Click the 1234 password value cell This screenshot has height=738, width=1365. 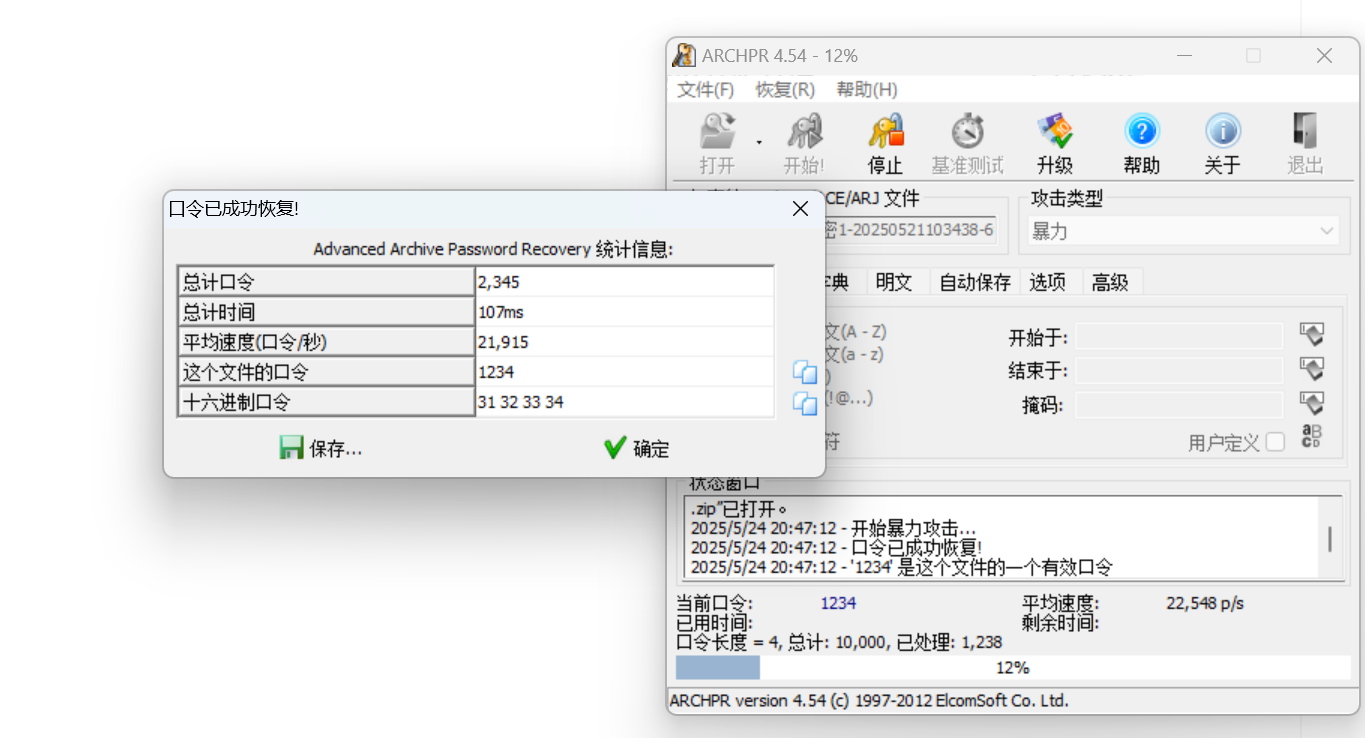pos(625,372)
